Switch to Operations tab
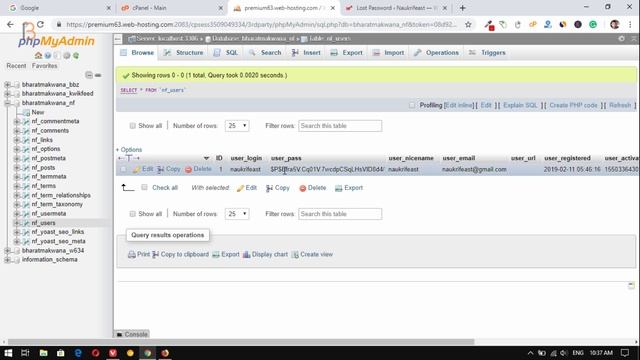The image size is (640, 360). (x=436, y=53)
